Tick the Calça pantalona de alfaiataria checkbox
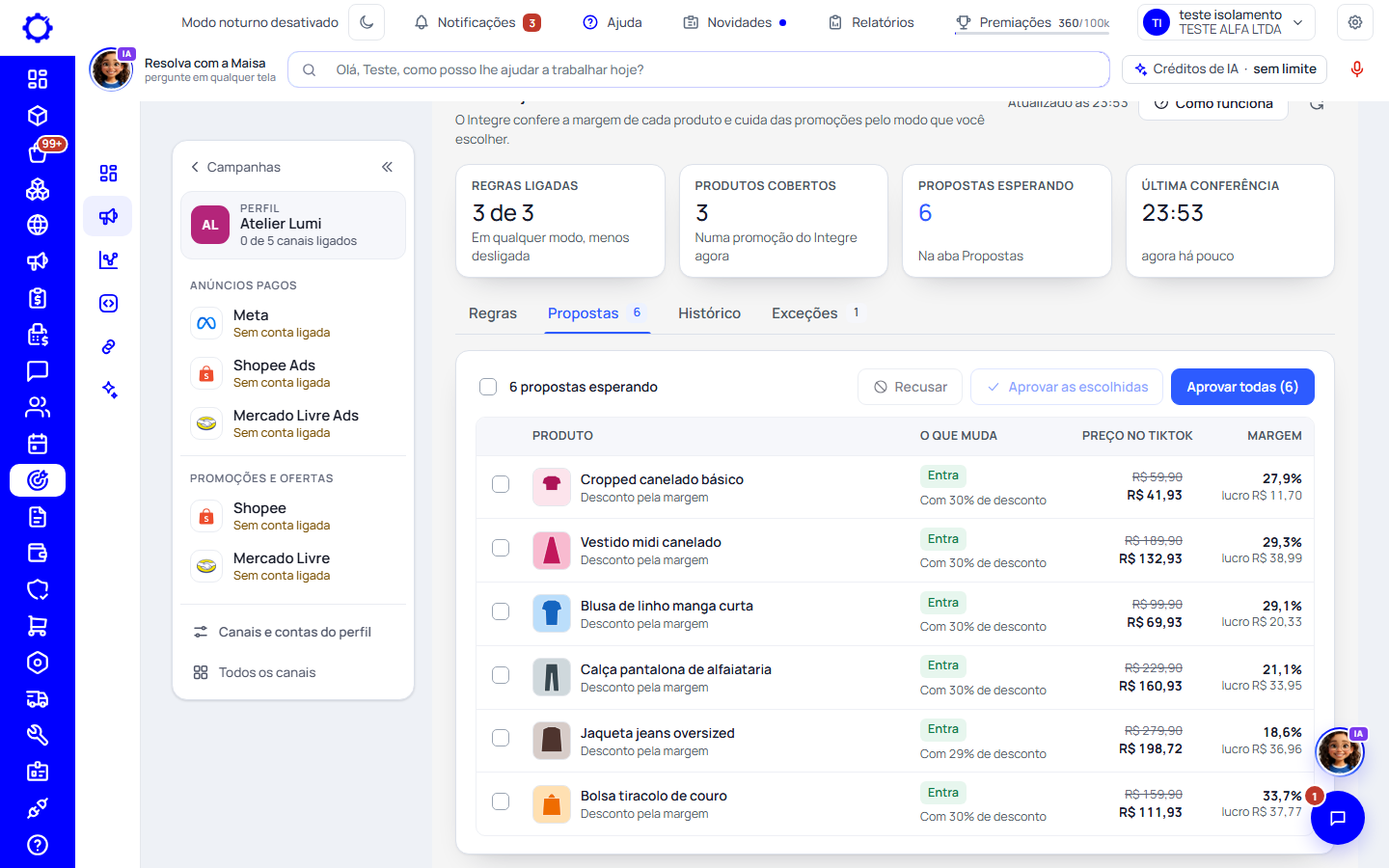Image resolution: width=1389 pixels, height=868 pixels. coord(501,675)
